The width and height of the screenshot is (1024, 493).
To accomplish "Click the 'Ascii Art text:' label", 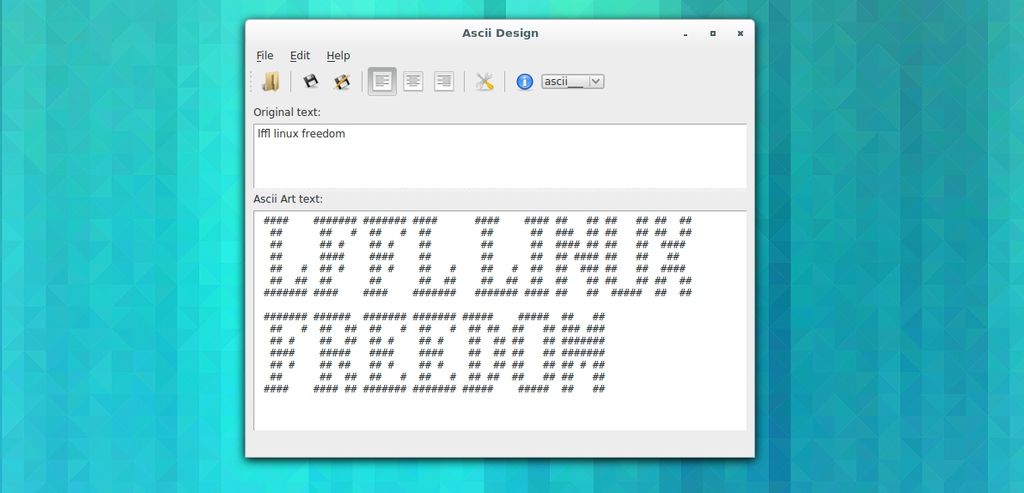I will [x=288, y=199].
